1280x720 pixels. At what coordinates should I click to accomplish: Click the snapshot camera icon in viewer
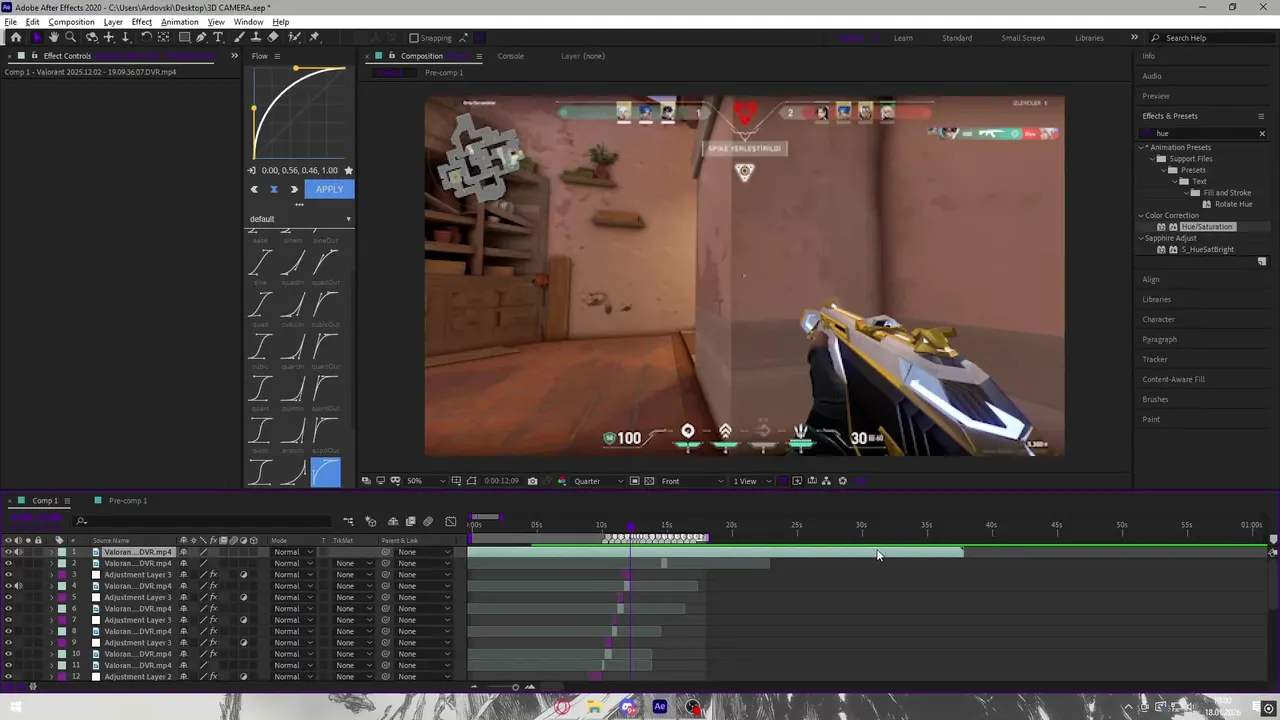(x=532, y=481)
